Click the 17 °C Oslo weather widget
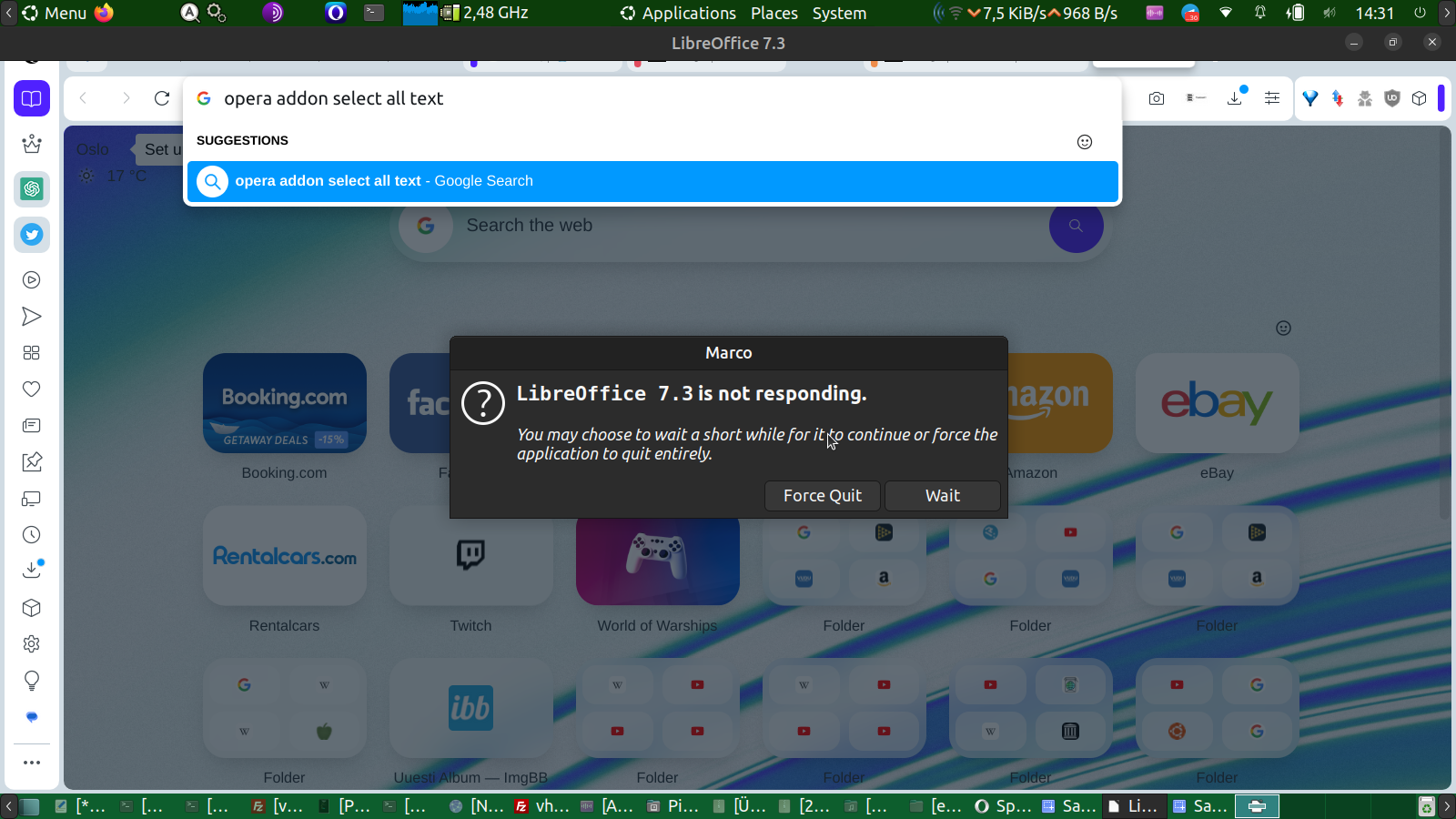1456x819 pixels. coord(114,176)
